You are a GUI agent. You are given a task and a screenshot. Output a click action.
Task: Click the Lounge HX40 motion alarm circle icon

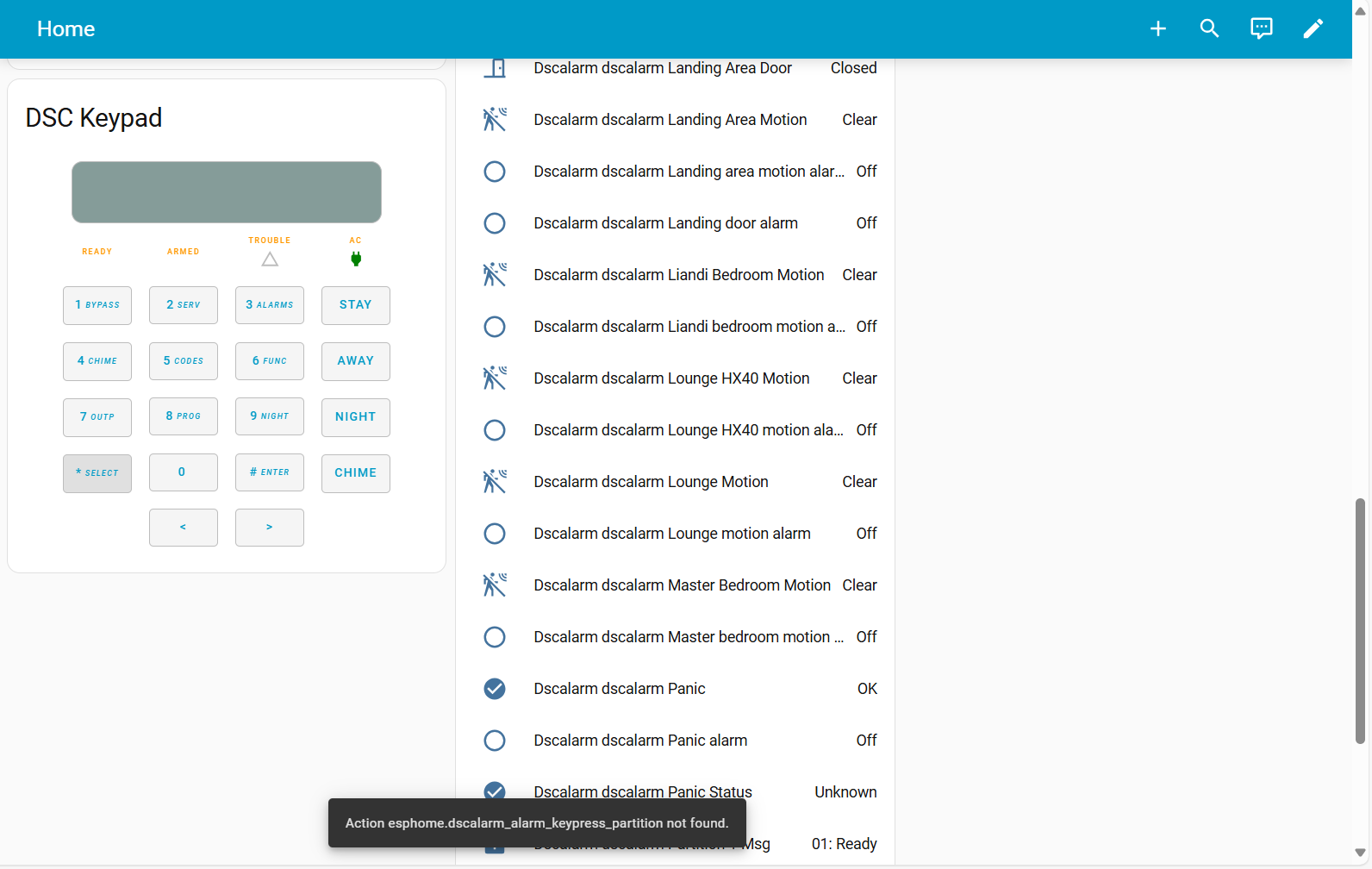(x=495, y=430)
